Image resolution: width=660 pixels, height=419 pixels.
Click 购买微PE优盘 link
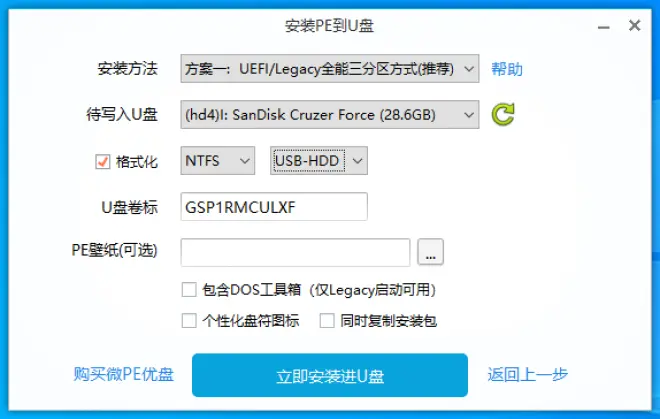[123, 374]
